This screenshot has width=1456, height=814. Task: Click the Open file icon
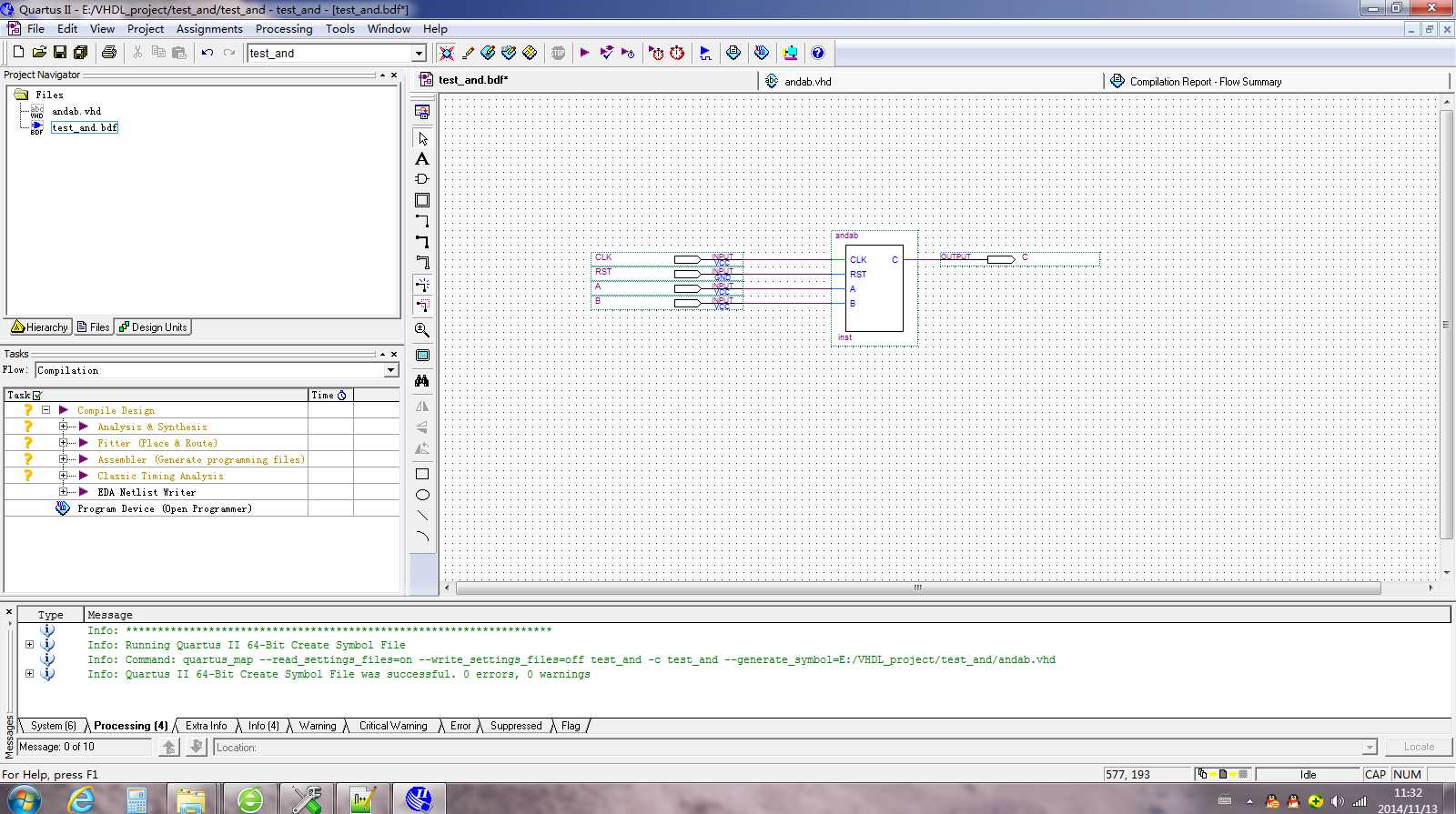point(39,53)
